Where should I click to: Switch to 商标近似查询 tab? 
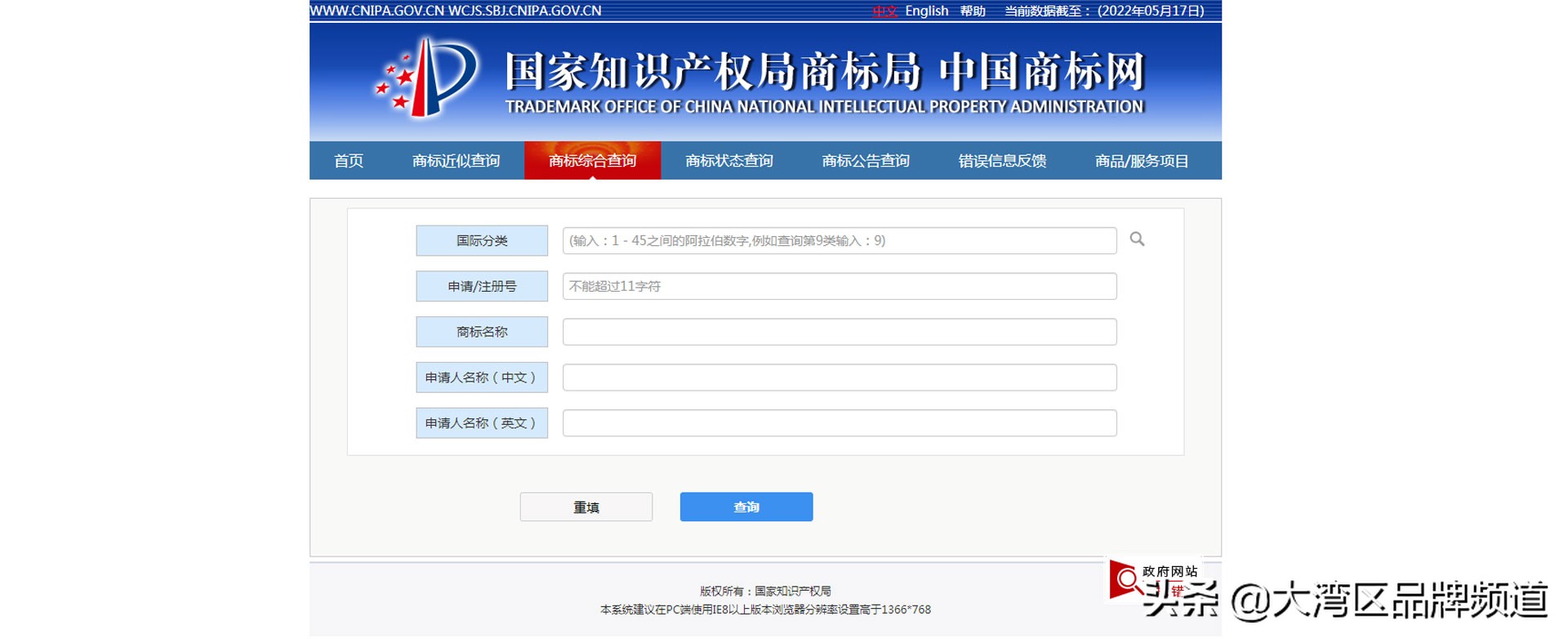[456, 161]
